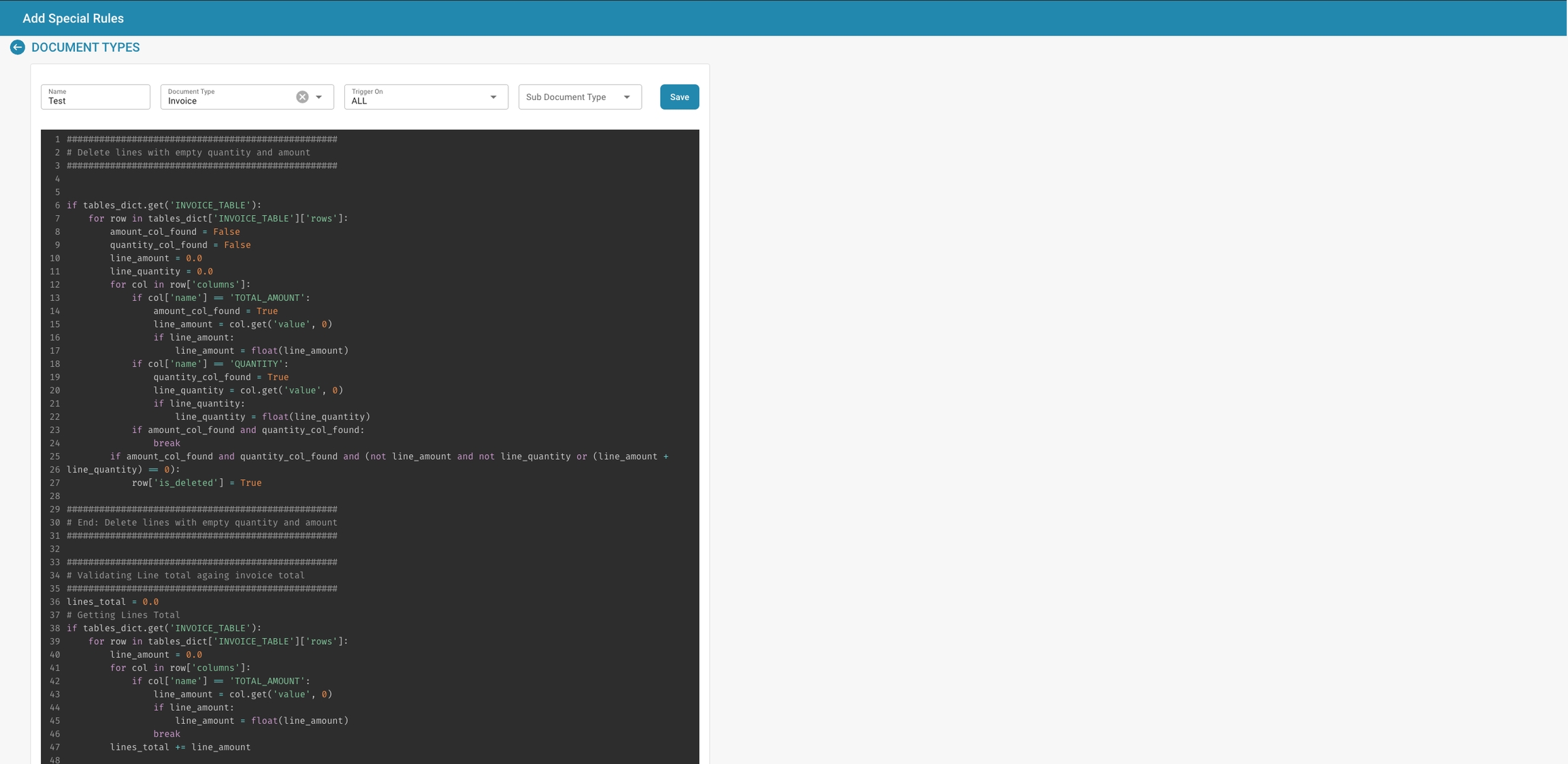Click the Sub Document Type placeholder text
The width and height of the screenshot is (1568, 764).
point(566,97)
